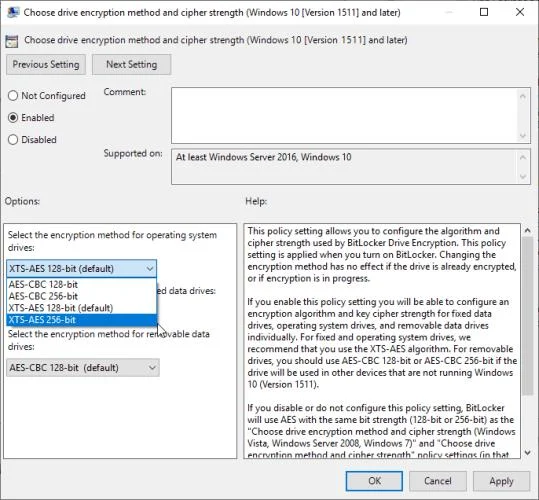Open the removable data drives encryption dropdown
Screen dimensions: 539x500
pyautogui.click(x=83, y=368)
